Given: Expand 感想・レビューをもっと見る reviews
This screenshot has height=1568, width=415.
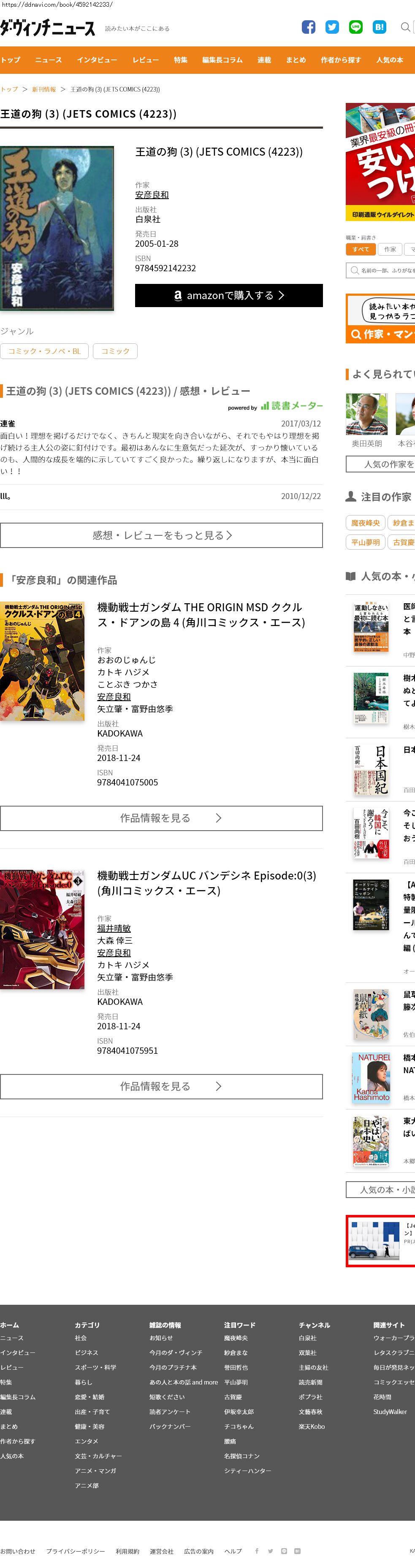Looking at the screenshot, I should tap(162, 535).
